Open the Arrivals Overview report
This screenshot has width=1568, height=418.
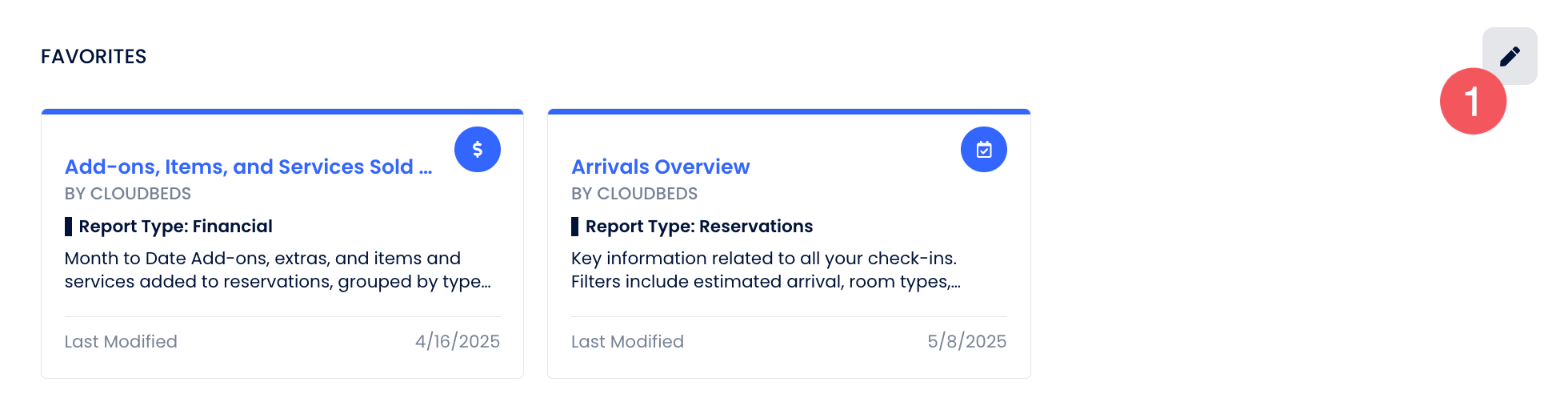coord(660,167)
